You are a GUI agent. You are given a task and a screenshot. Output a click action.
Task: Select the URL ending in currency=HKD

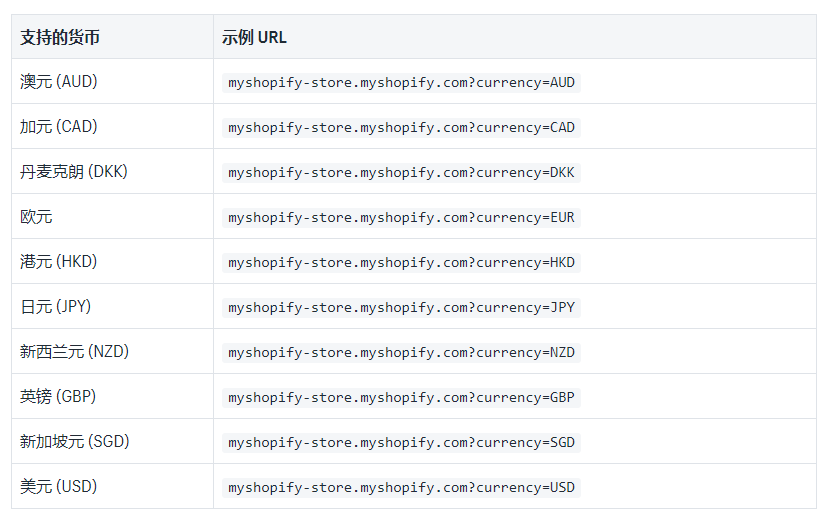click(401, 262)
